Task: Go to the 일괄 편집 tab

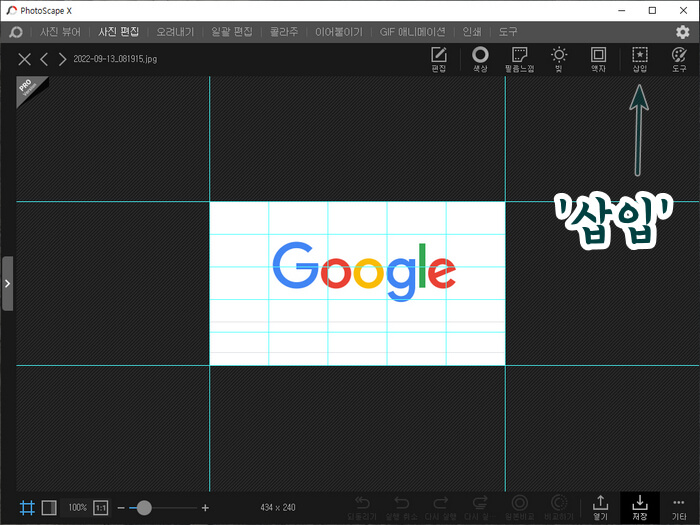Action: tap(232, 32)
